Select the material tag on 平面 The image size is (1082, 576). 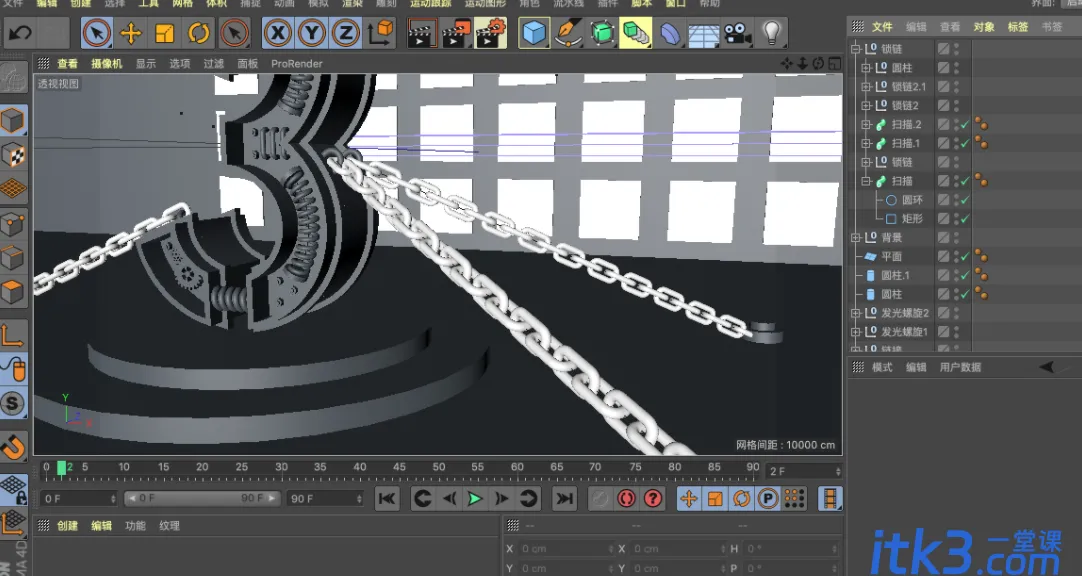(981, 257)
